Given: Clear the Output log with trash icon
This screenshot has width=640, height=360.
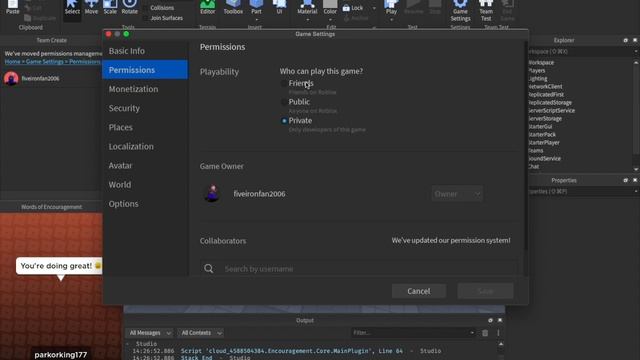Looking at the screenshot, I should point(485,333).
